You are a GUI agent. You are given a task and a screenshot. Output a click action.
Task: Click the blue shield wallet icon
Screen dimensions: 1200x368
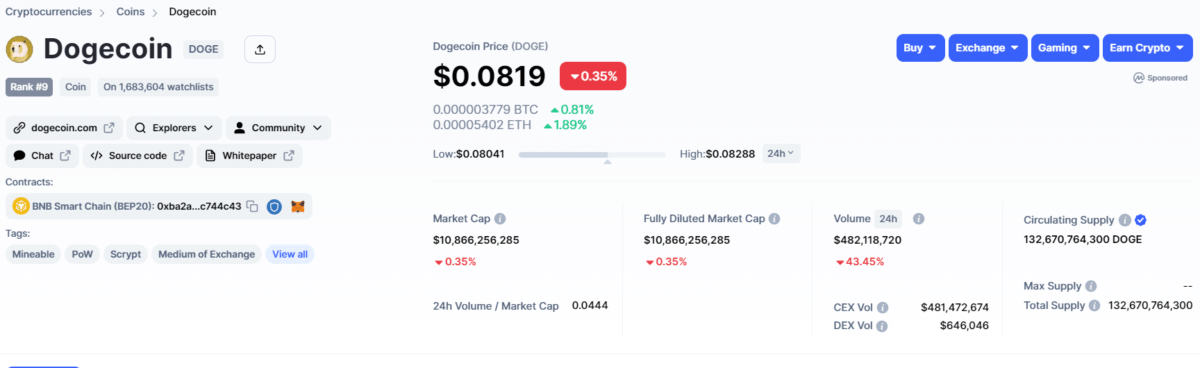pos(275,206)
